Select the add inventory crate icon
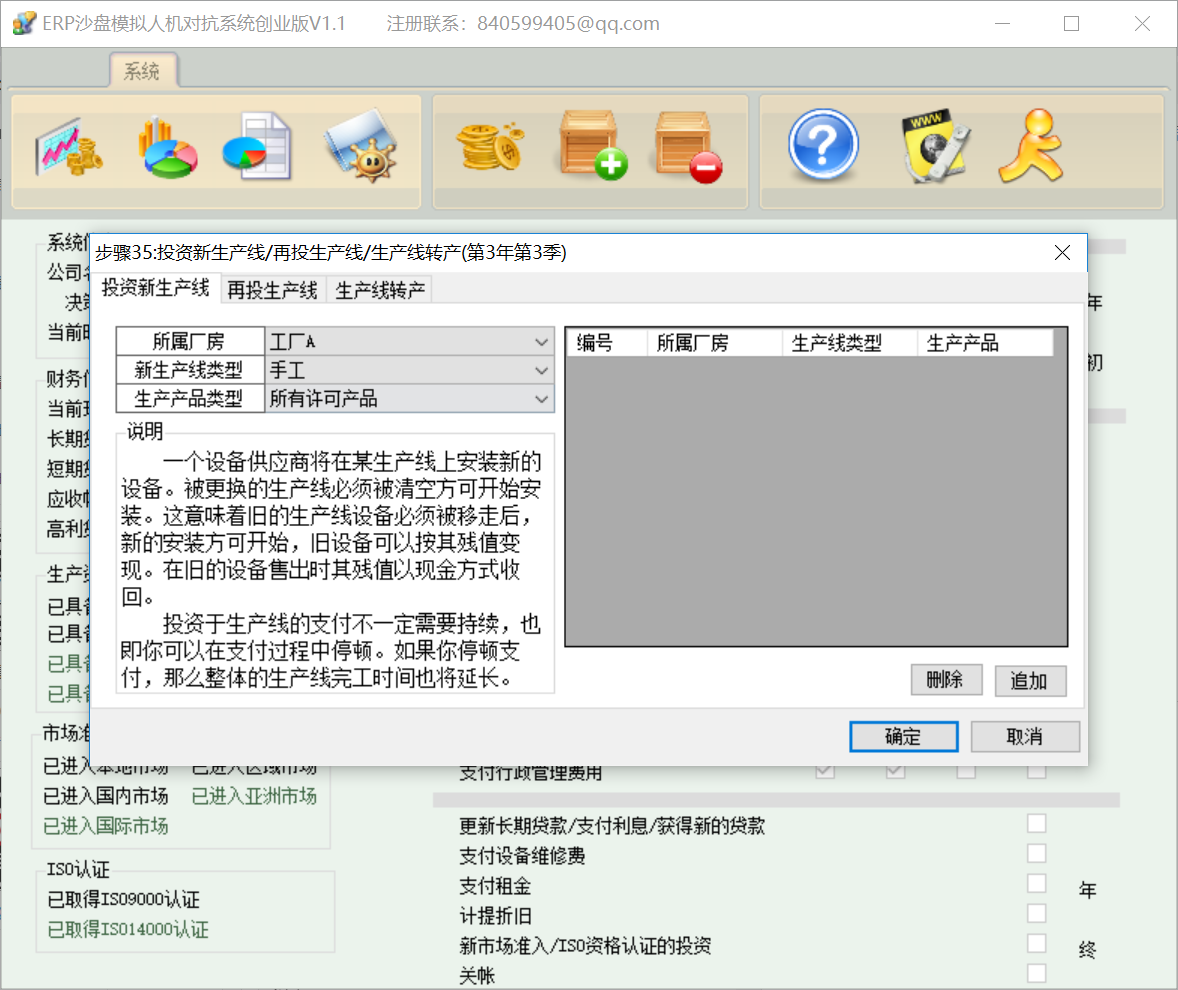Screen dimensions: 1178x990 (590, 146)
